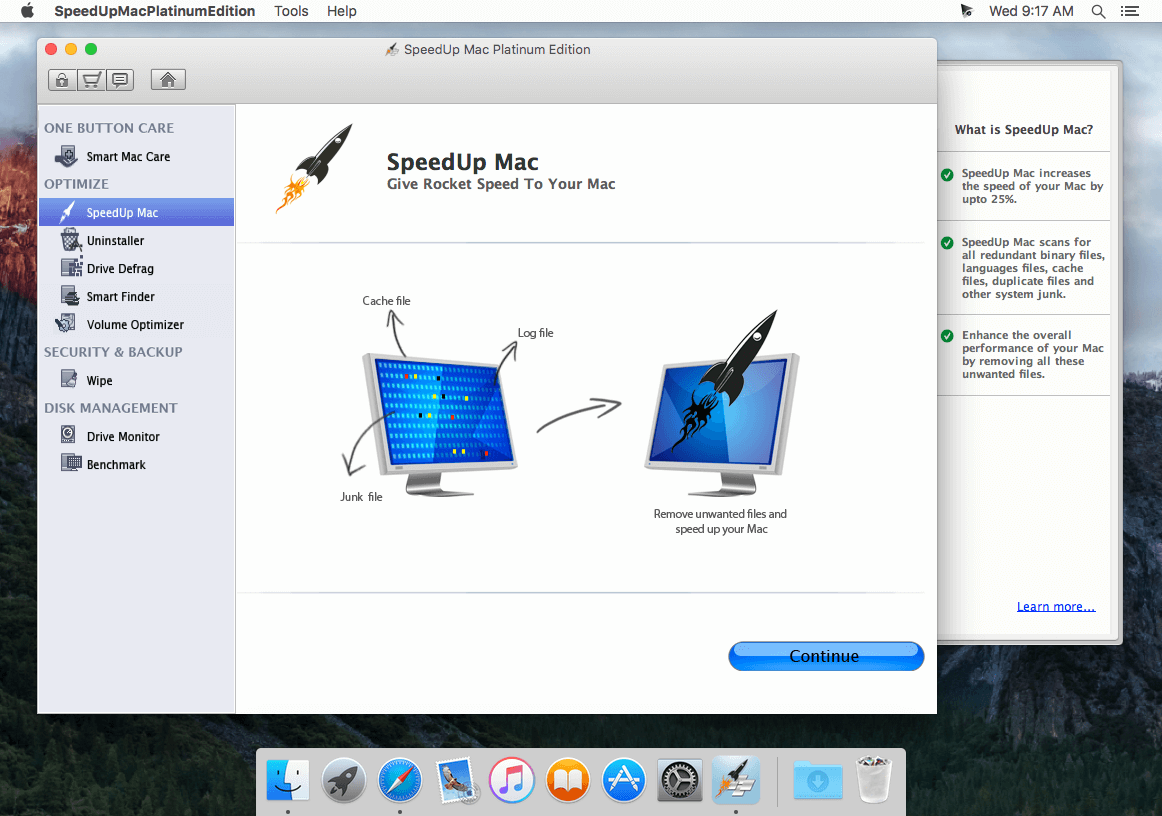Open Finder from the dock
Viewport: 1162px width, 816px height.
(x=288, y=780)
